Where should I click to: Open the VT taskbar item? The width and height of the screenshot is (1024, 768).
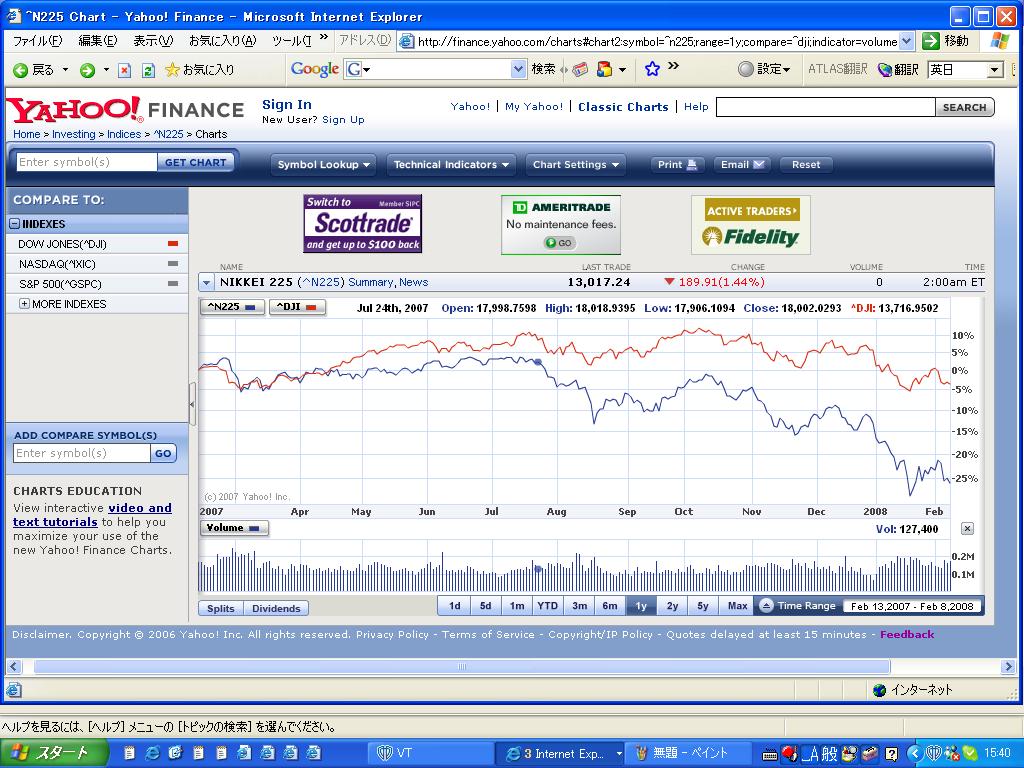431,753
